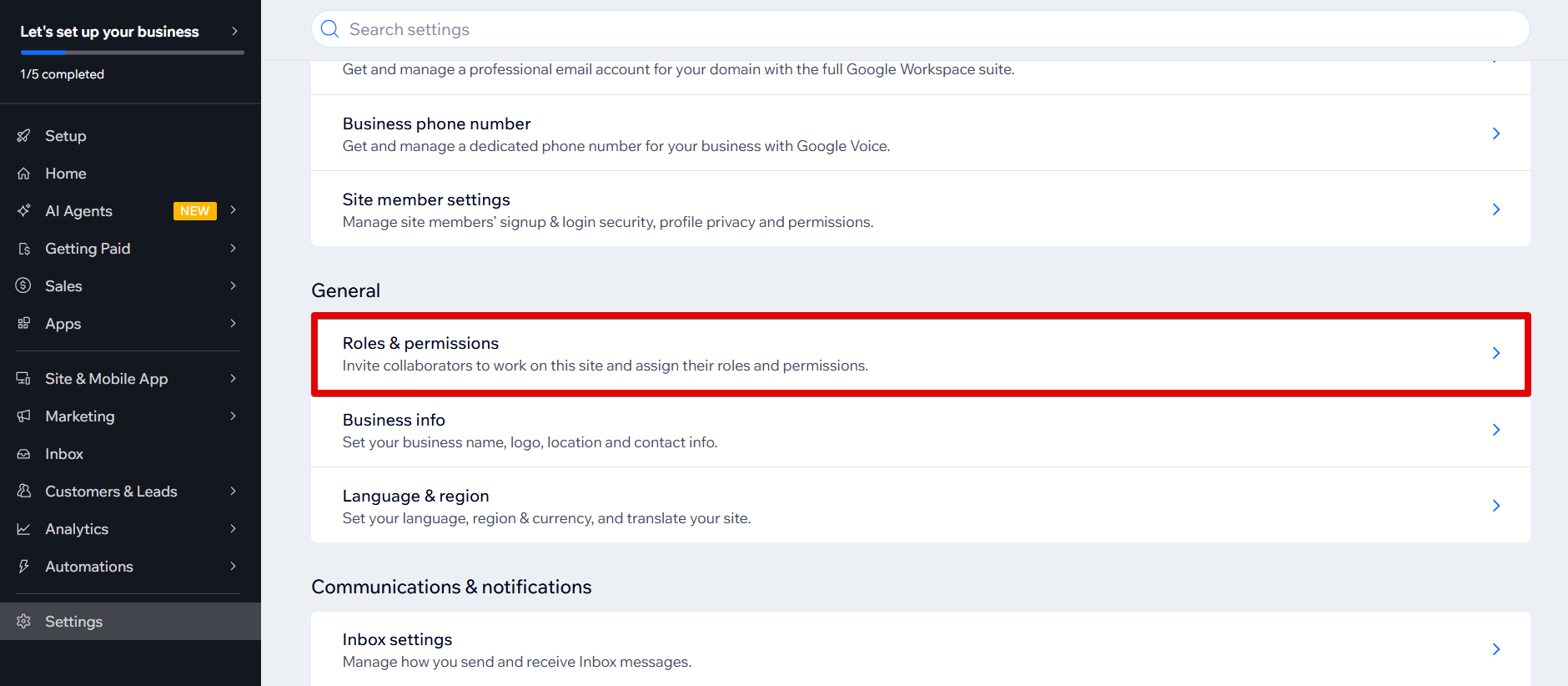Viewport: 1568px width, 686px height.
Task: Expand the Customers & Leads chevron
Action: click(234, 492)
